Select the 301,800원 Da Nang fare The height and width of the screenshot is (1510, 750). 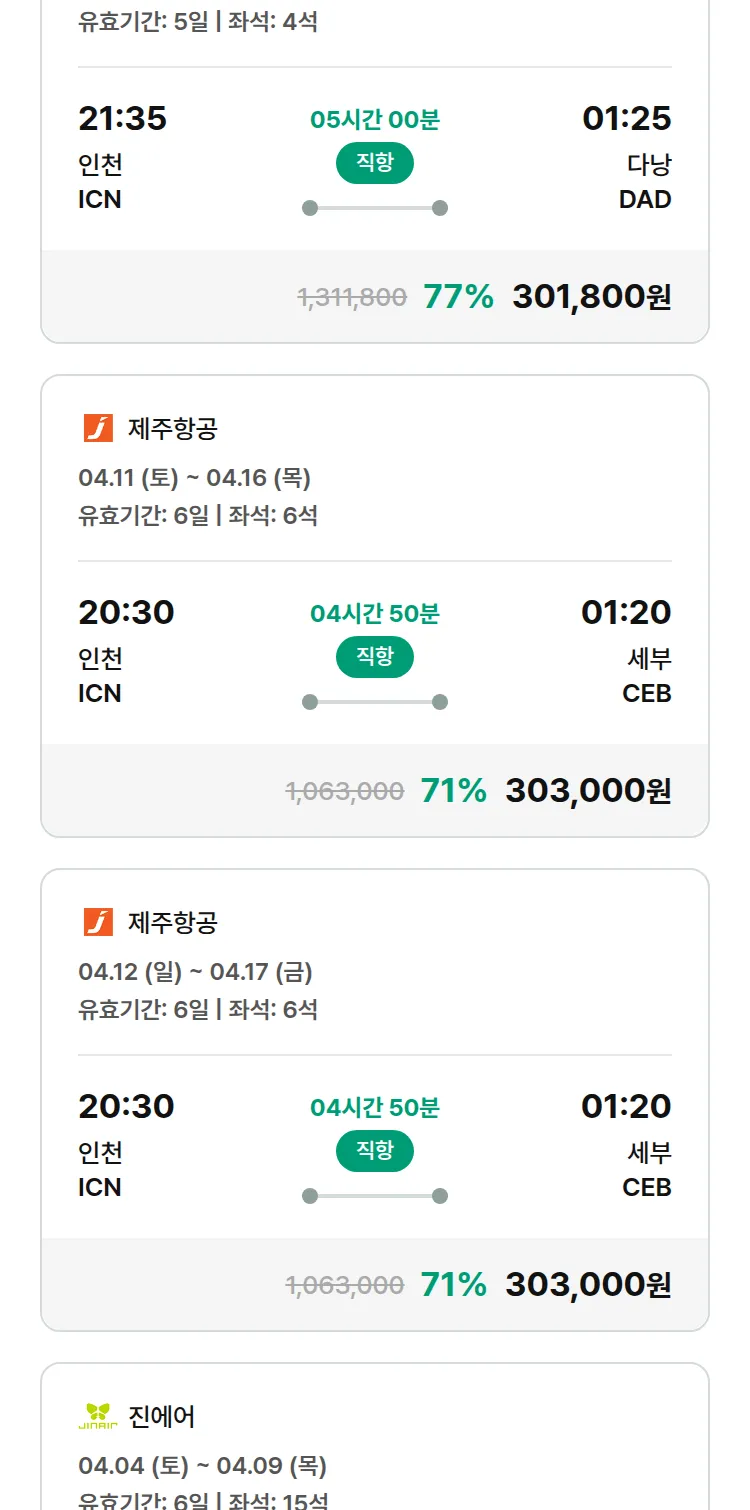(591, 297)
